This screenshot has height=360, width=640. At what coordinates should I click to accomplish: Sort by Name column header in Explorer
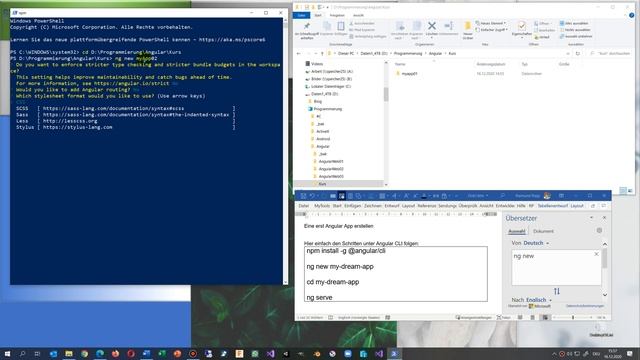click(x=400, y=64)
